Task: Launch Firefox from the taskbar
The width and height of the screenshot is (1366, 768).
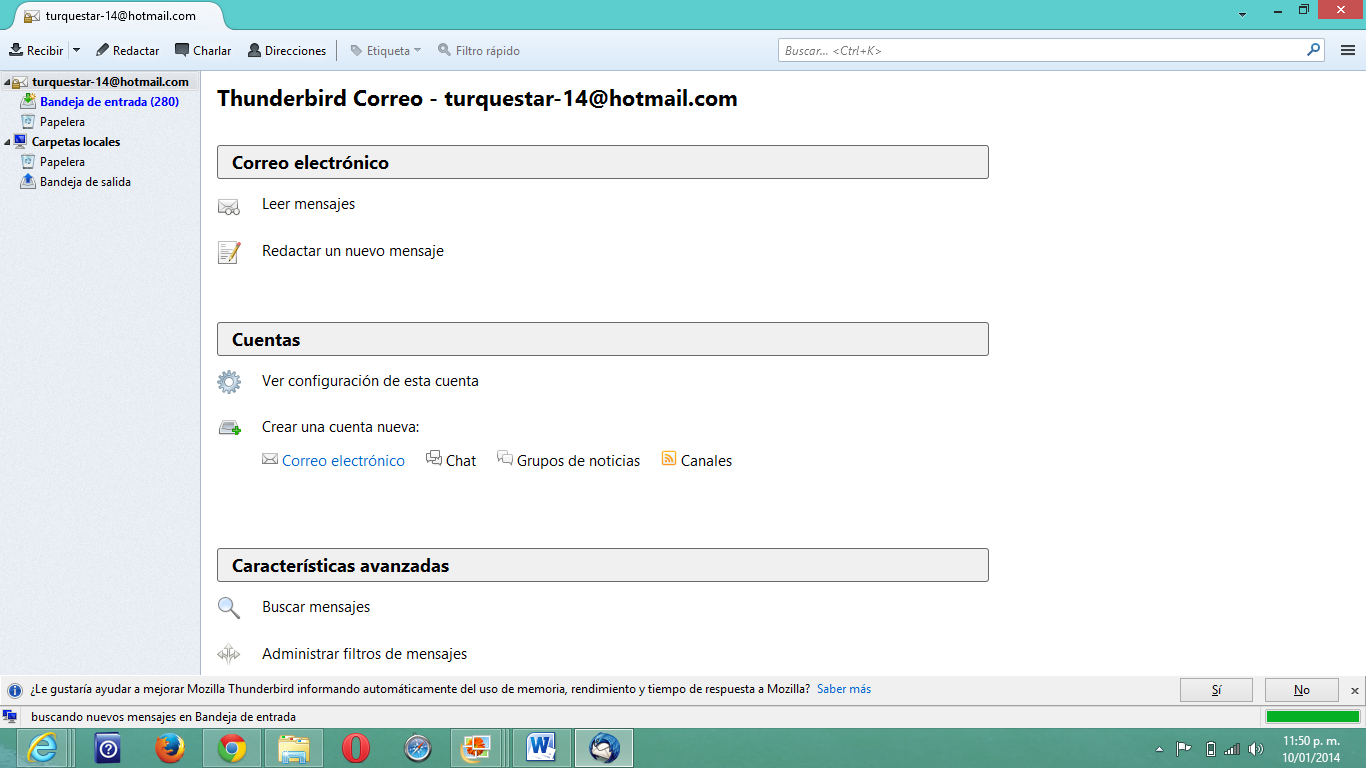Action: pos(170,748)
